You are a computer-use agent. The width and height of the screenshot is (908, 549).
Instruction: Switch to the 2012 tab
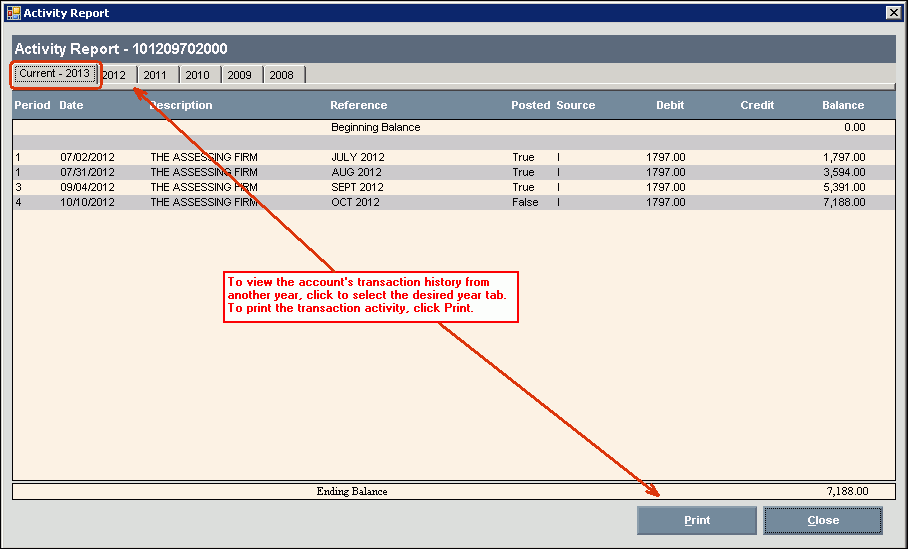[x=116, y=75]
